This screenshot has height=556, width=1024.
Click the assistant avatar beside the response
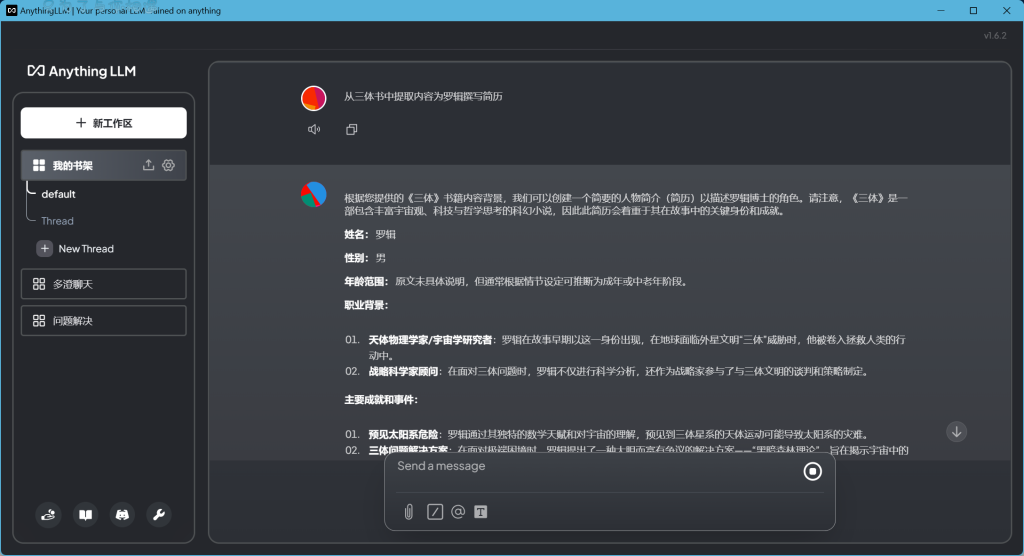pyautogui.click(x=313, y=195)
